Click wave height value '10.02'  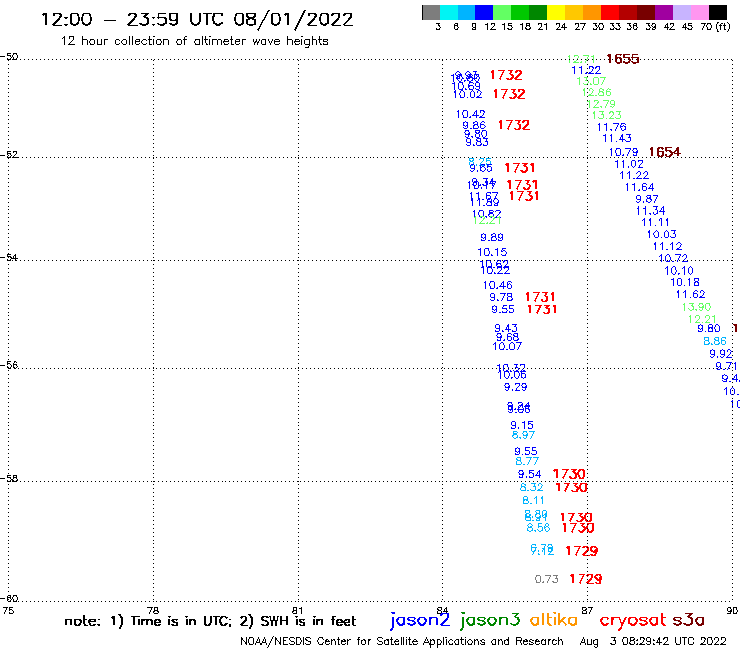467,94
